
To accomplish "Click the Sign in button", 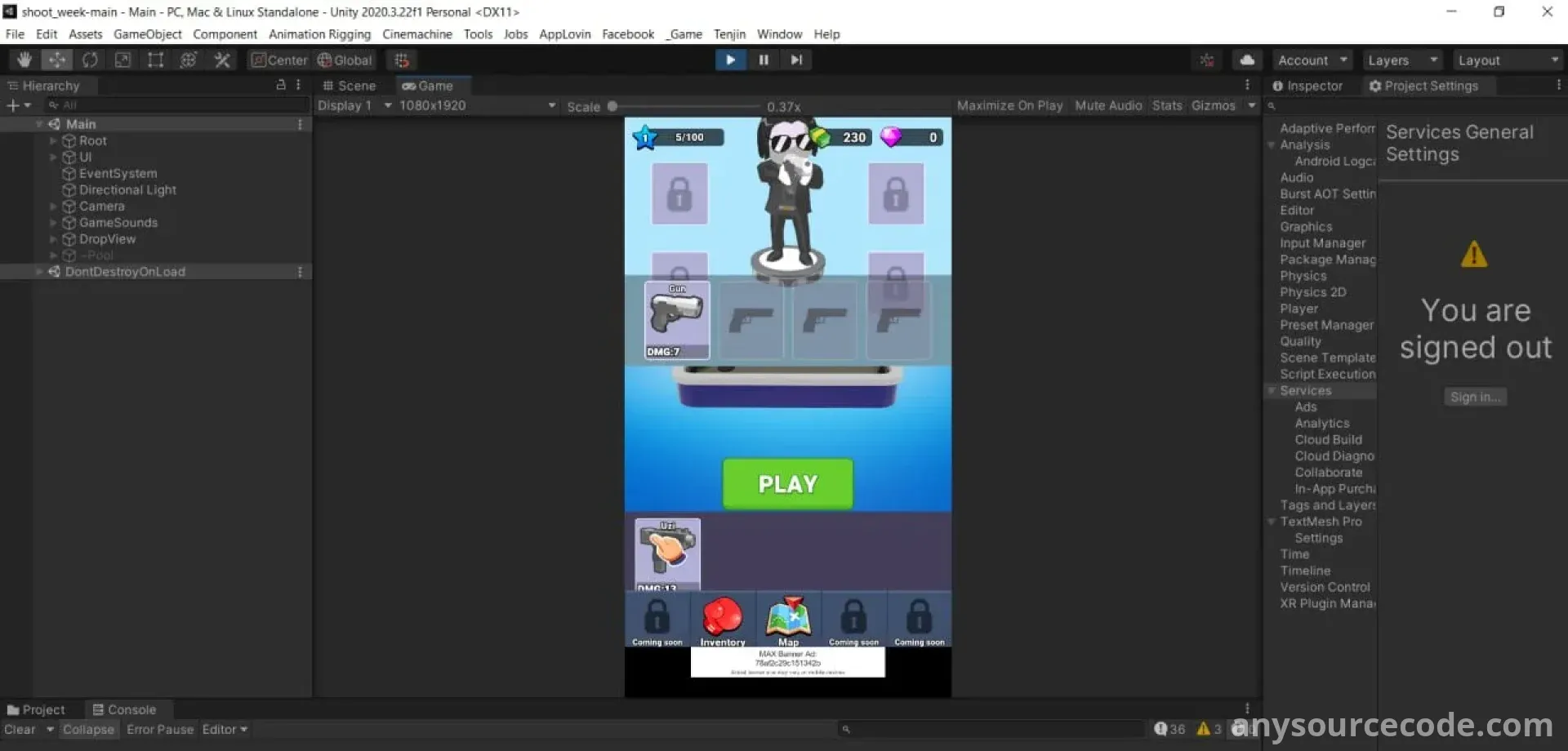I will pos(1475,397).
